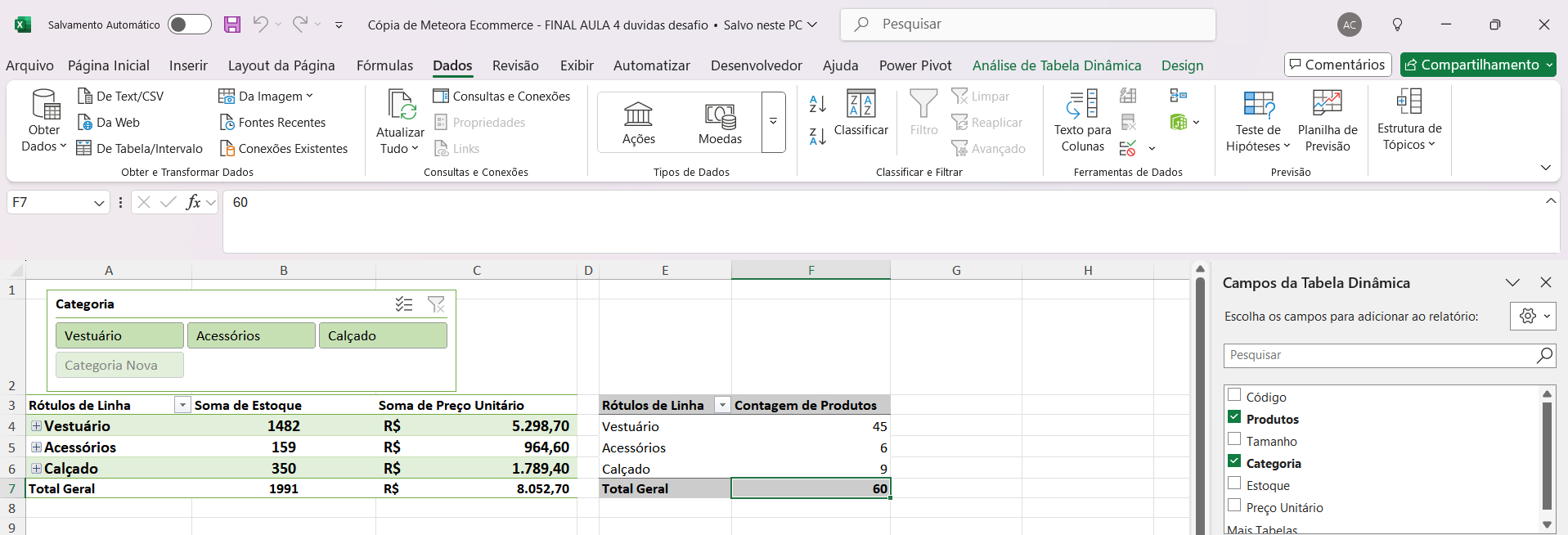Viewport: 1568px width, 535px height.
Task: Switch to Página Inicial tab
Action: coord(109,65)
